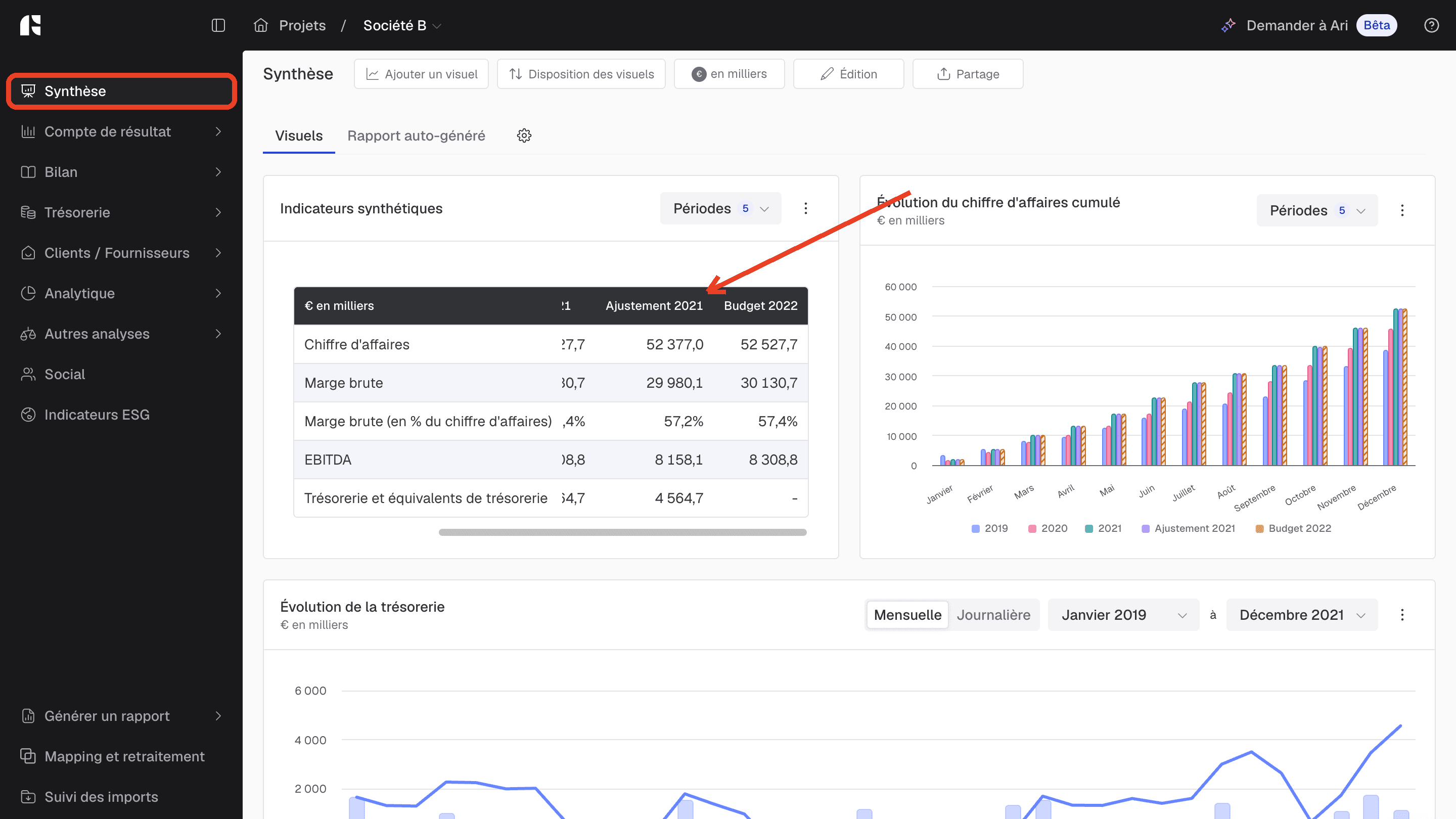Open Évolution de la trésorerie options menu

coord(1402,615)
